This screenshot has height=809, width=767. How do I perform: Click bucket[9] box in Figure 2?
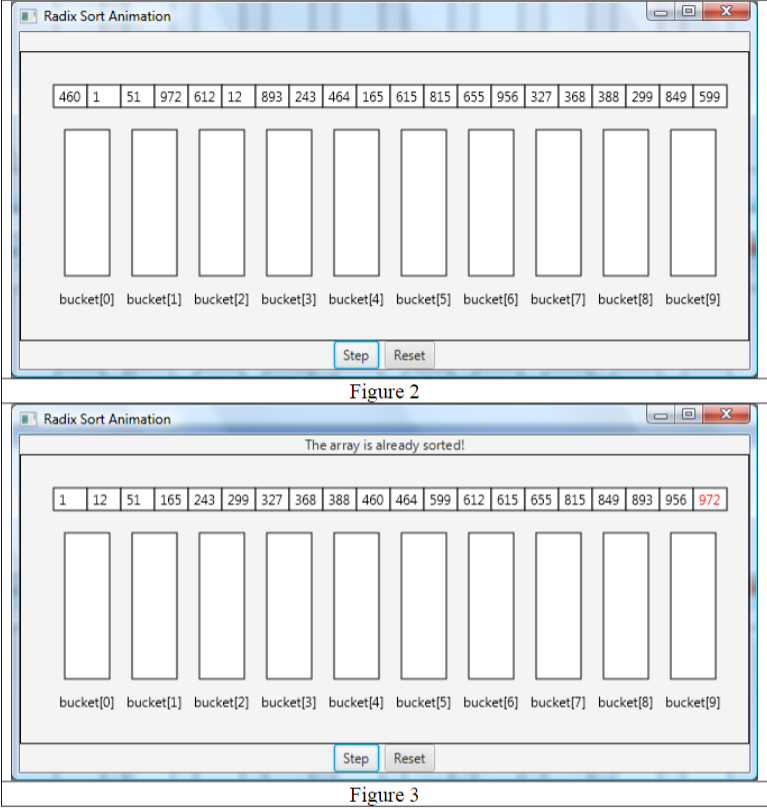(693, 203)
